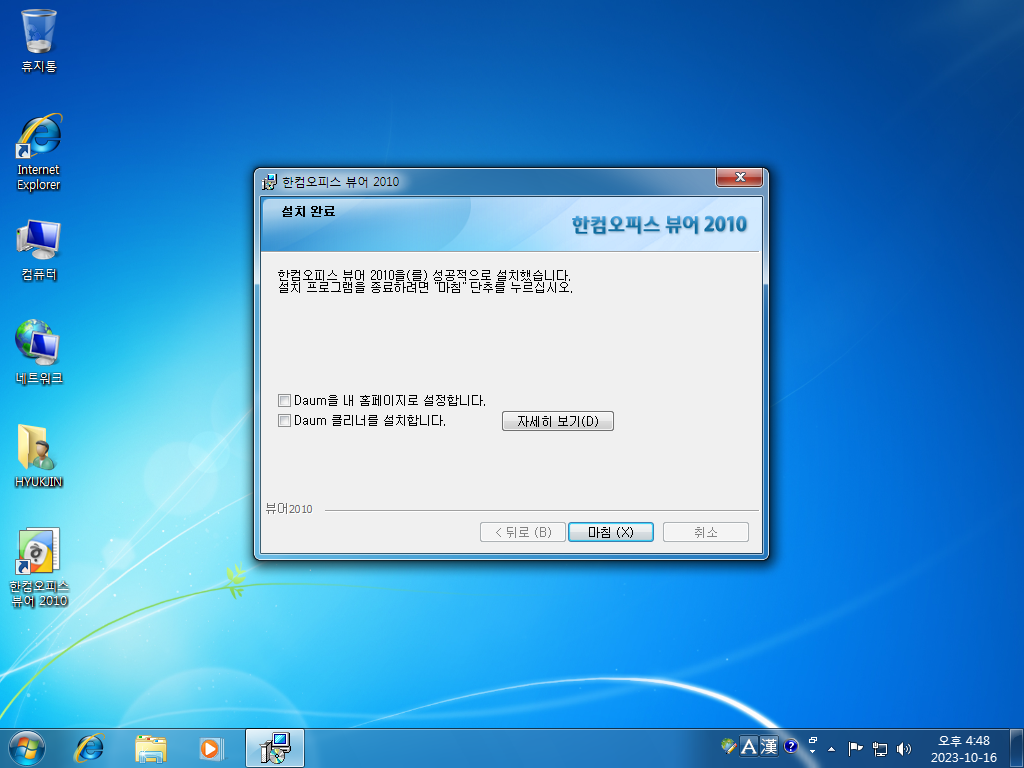Close the 한컴오피스 뷰어 2010 installer window
This screenshot has width=1024, height=768.
click(739, 177)
